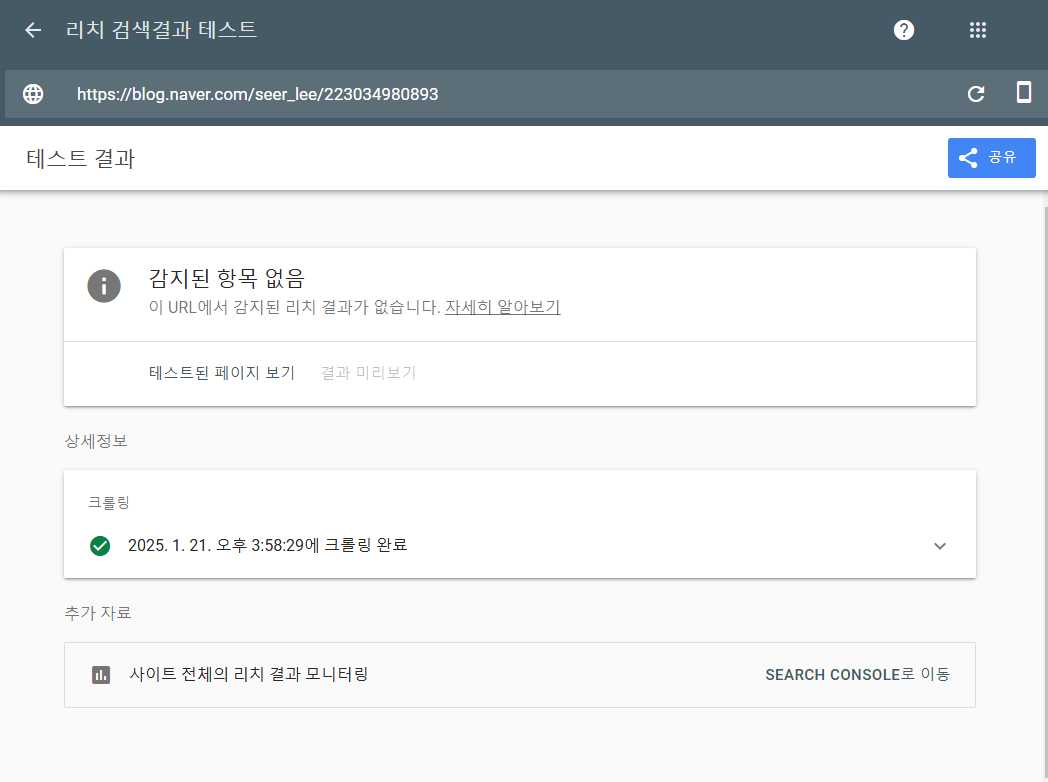Click the green crawl success check icon
The height and width of the screenshot is (782, 1048).
pos(100,546)
